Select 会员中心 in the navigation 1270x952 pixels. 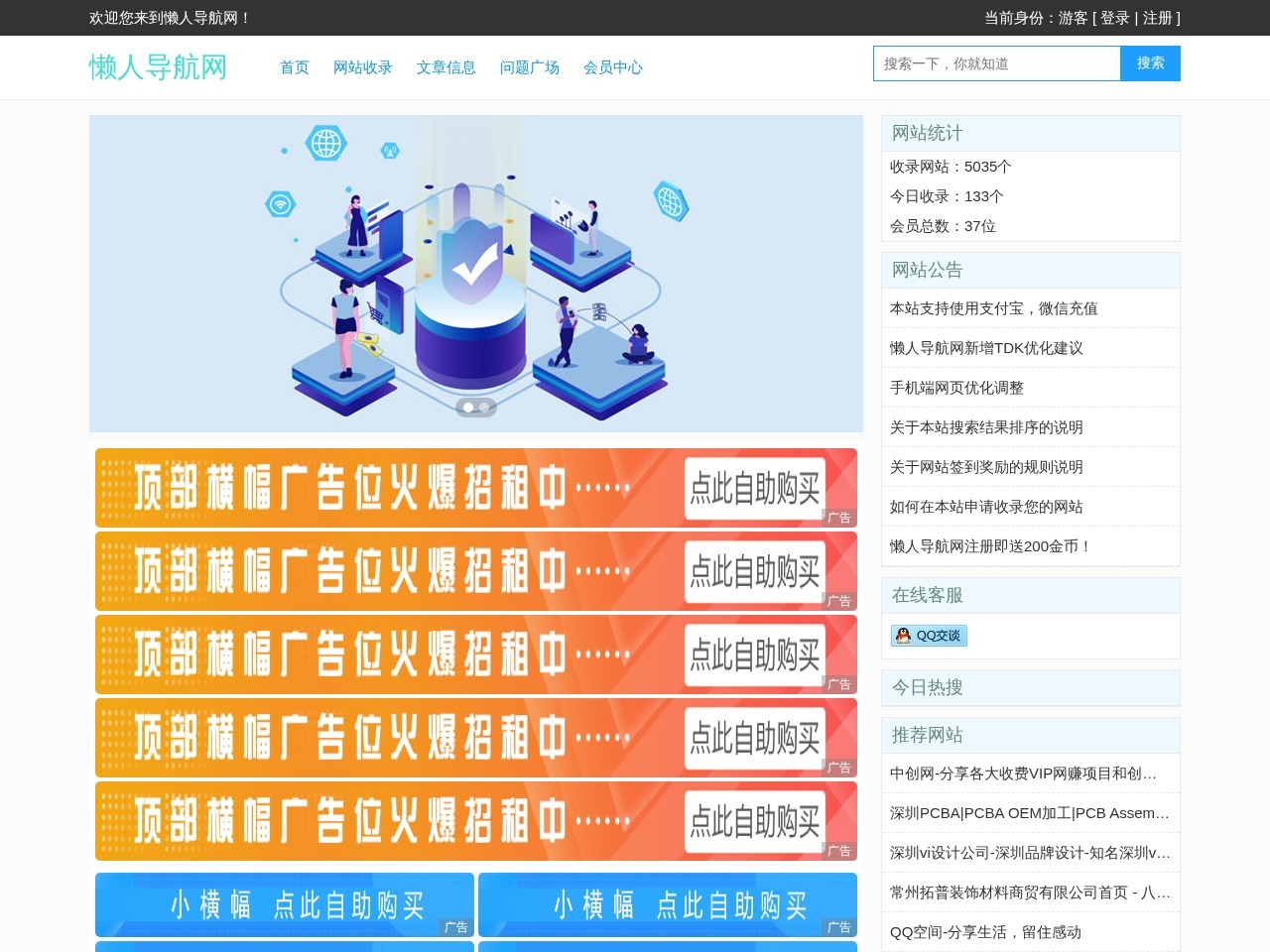613,67
